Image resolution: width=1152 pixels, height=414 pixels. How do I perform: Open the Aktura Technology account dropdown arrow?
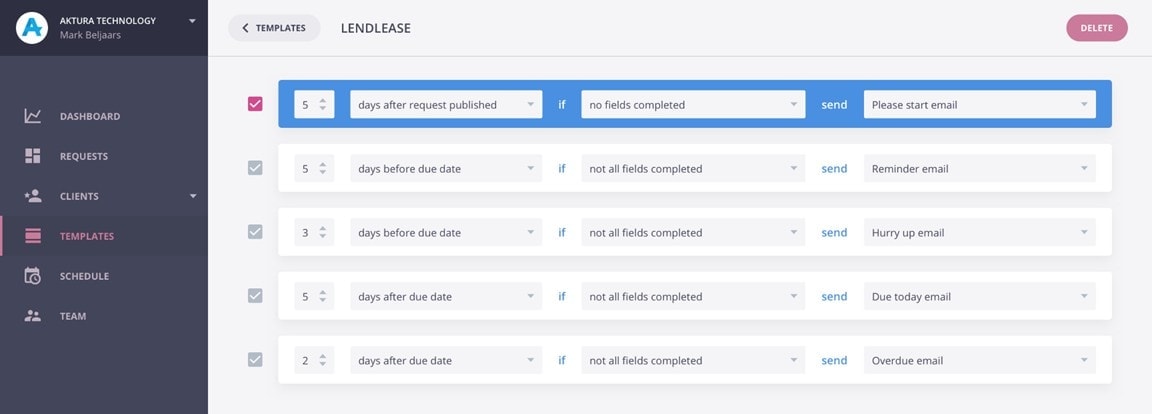tap(192, 21)
